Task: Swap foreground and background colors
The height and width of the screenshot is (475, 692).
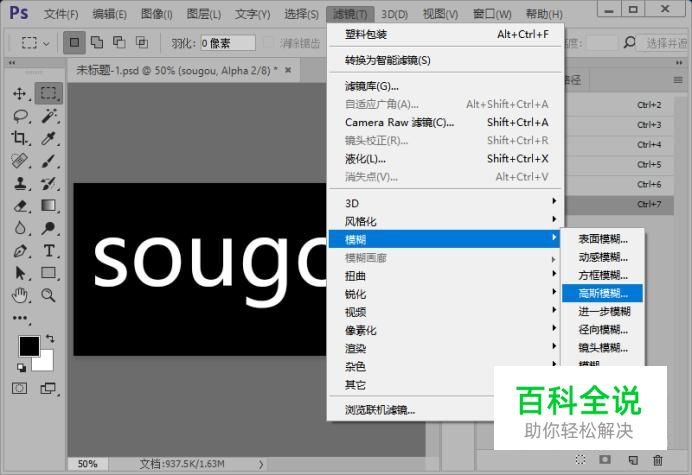Action: pos(50,339)
